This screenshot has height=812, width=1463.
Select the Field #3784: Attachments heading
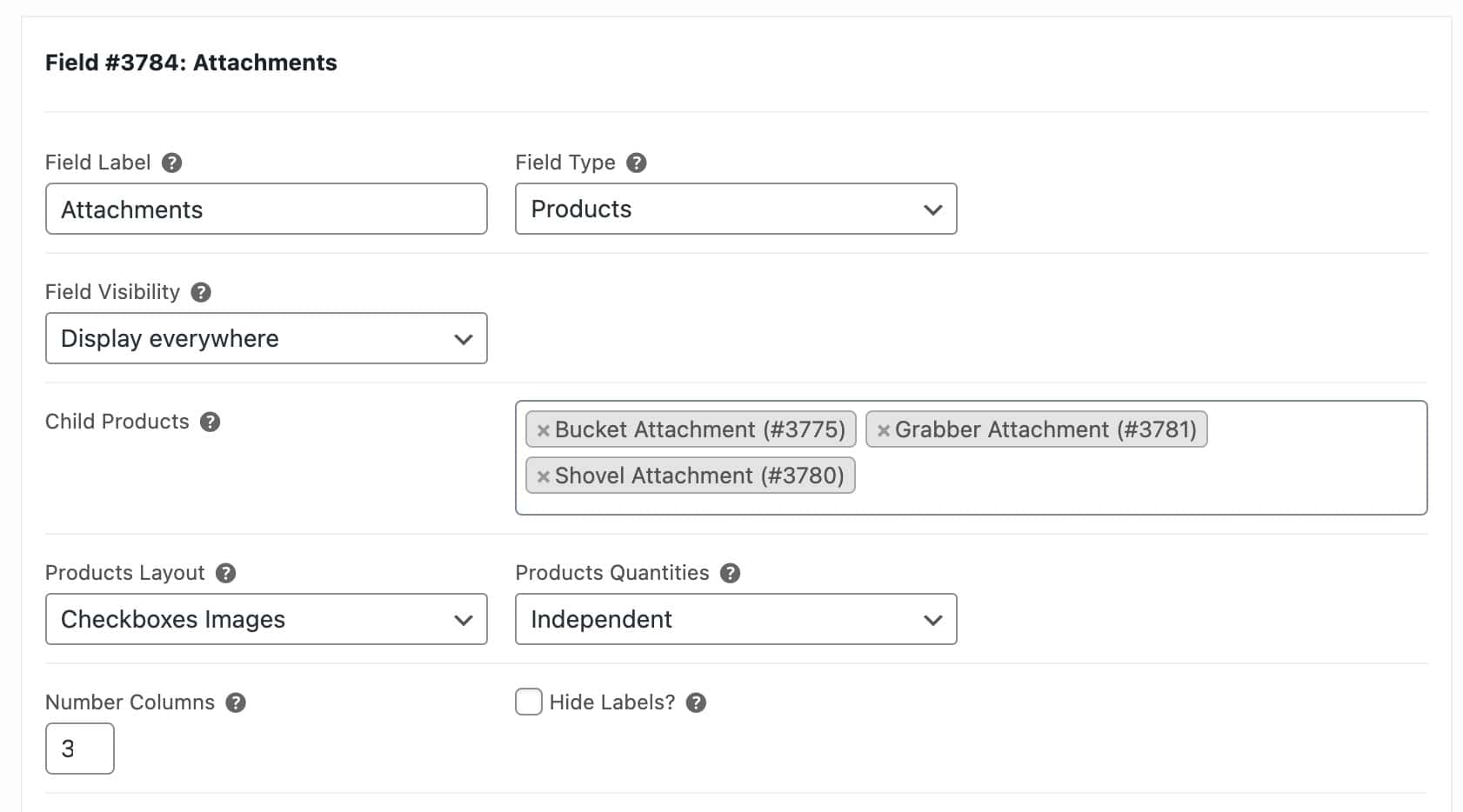[x=191, y=62]
